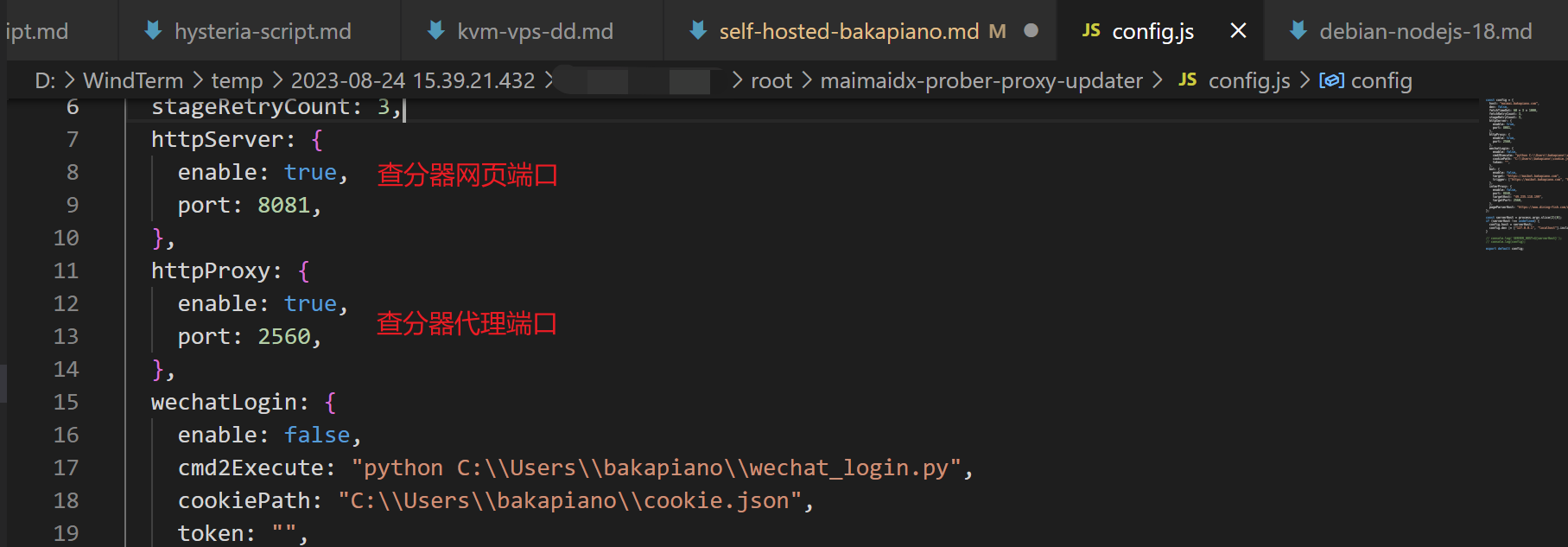Click the markdown icon on kvm-vps-dd.md tab

[x=436, y=31]
